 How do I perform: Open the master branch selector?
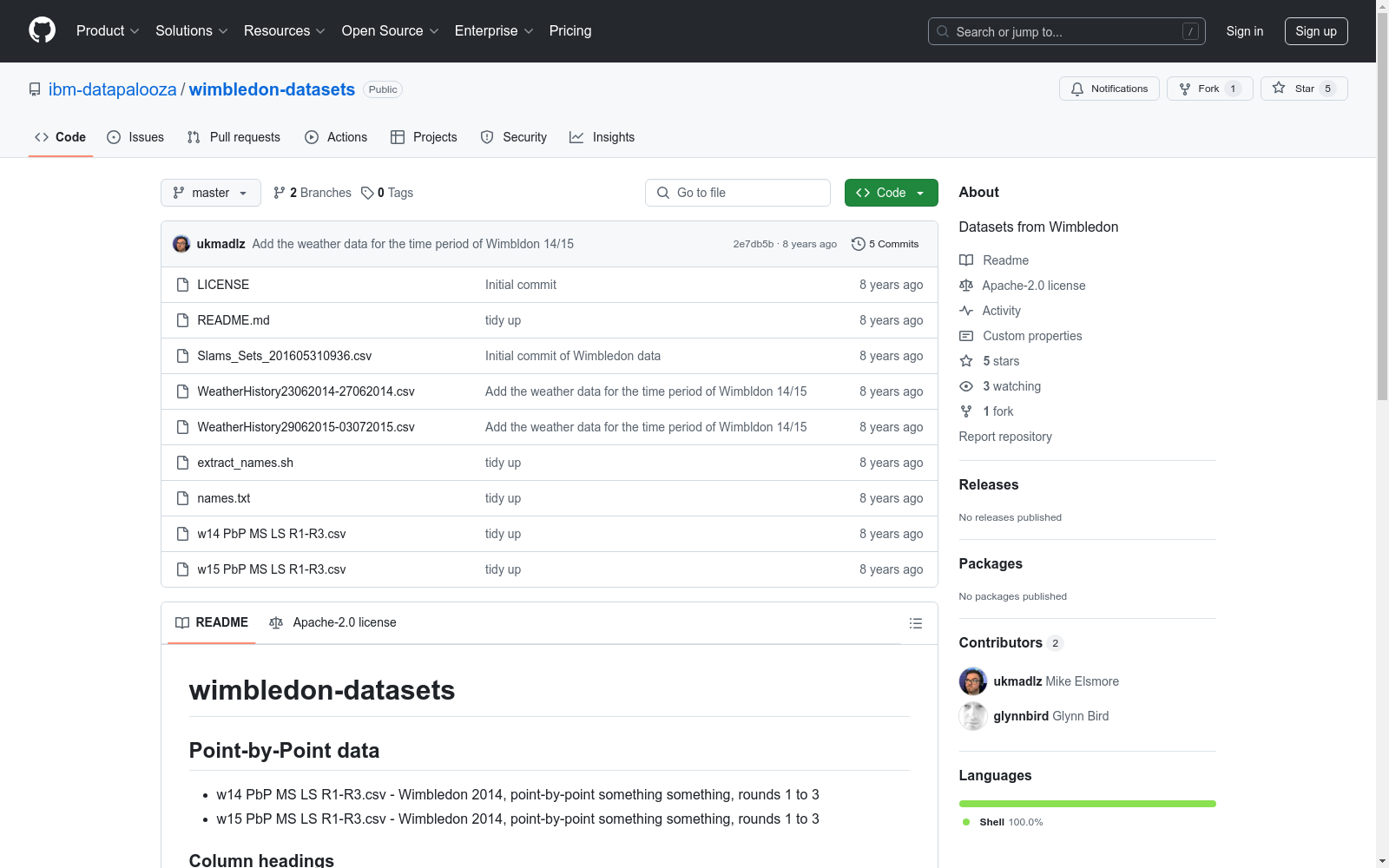(211, 193)
